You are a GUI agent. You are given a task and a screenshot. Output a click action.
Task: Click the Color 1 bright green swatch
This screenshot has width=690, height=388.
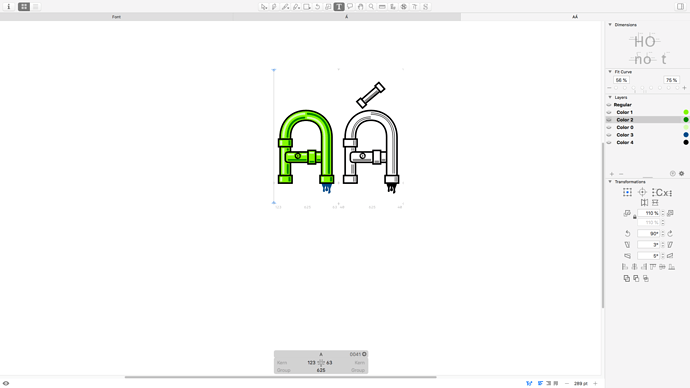(686, 112)
